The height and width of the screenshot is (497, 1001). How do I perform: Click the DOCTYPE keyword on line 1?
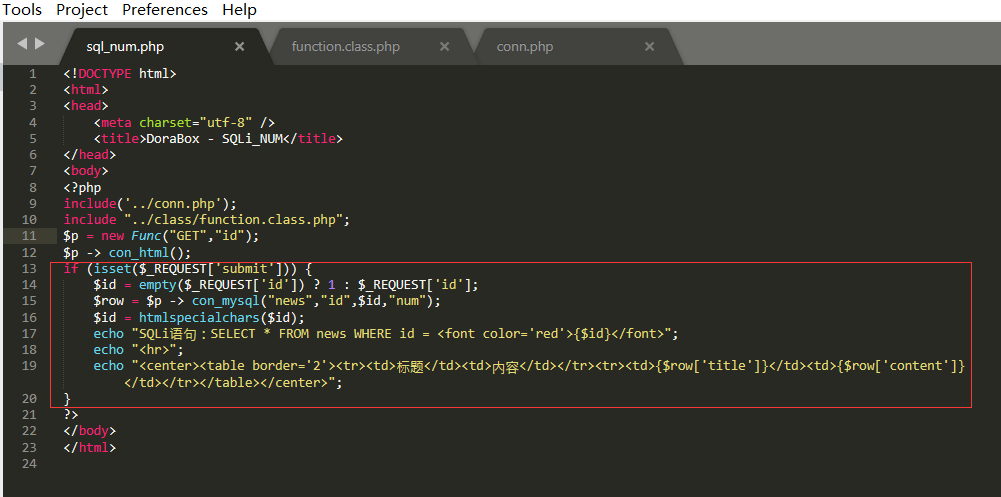coord(105,74)
